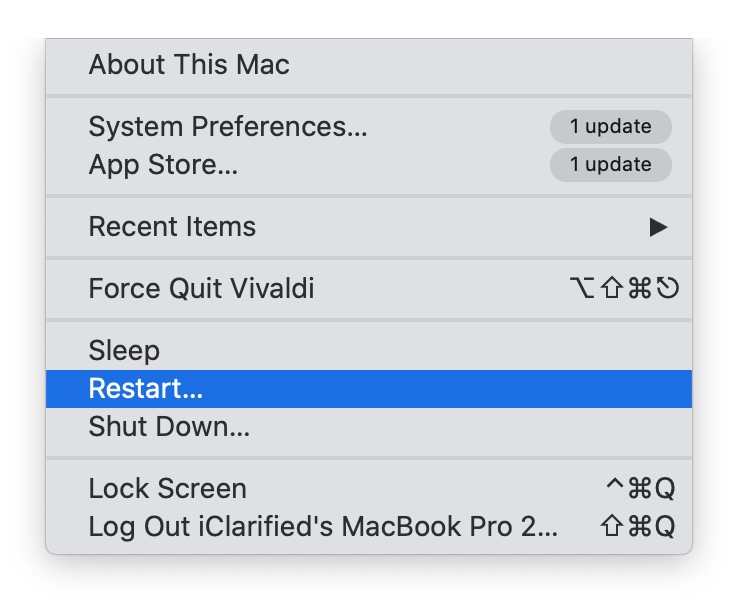The width and height of the screenshot is (738, 608).
Task: Select the Recent Items entry
Action: tap(172, 227)
